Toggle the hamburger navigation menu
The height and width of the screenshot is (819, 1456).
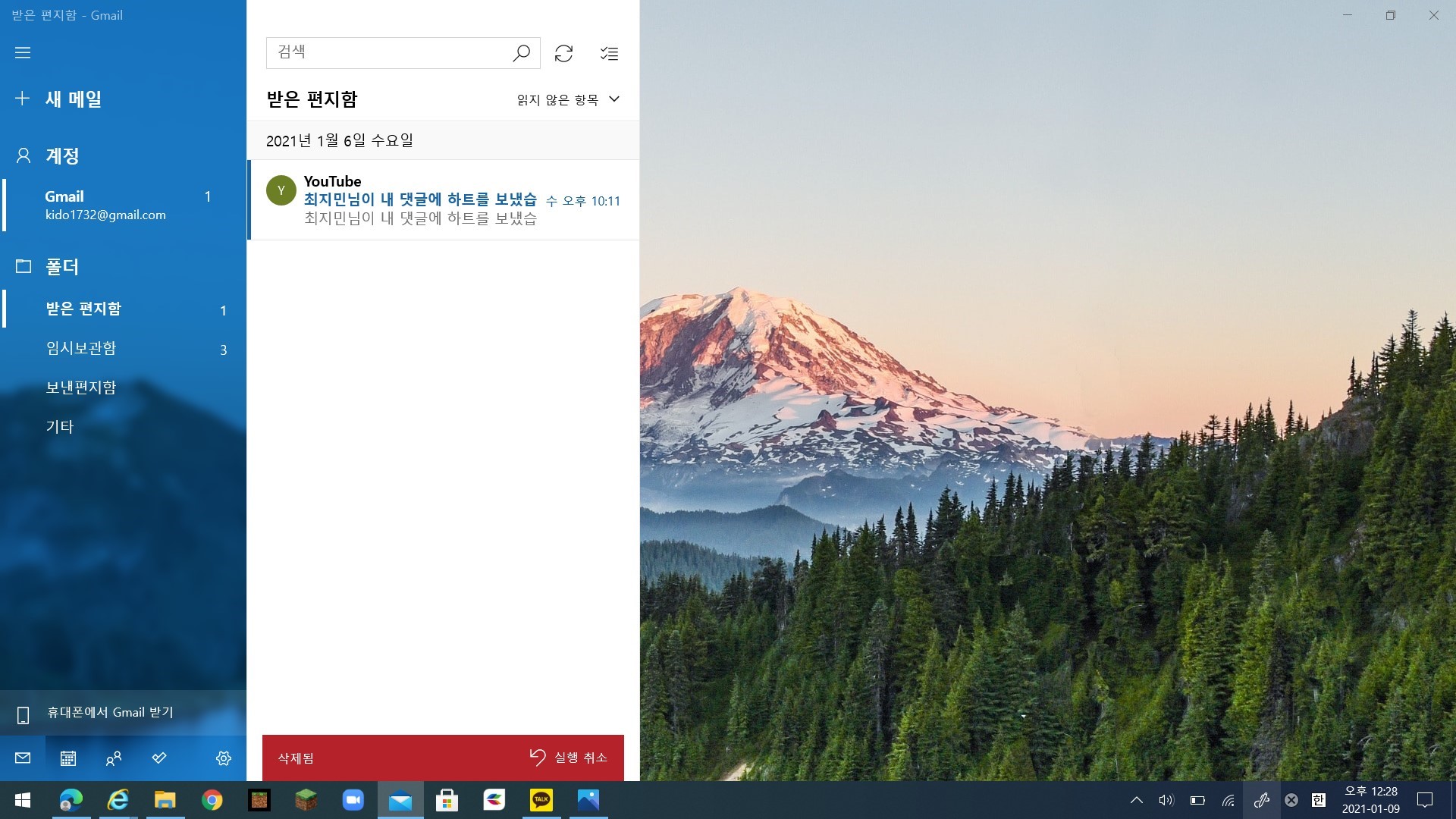23,52
